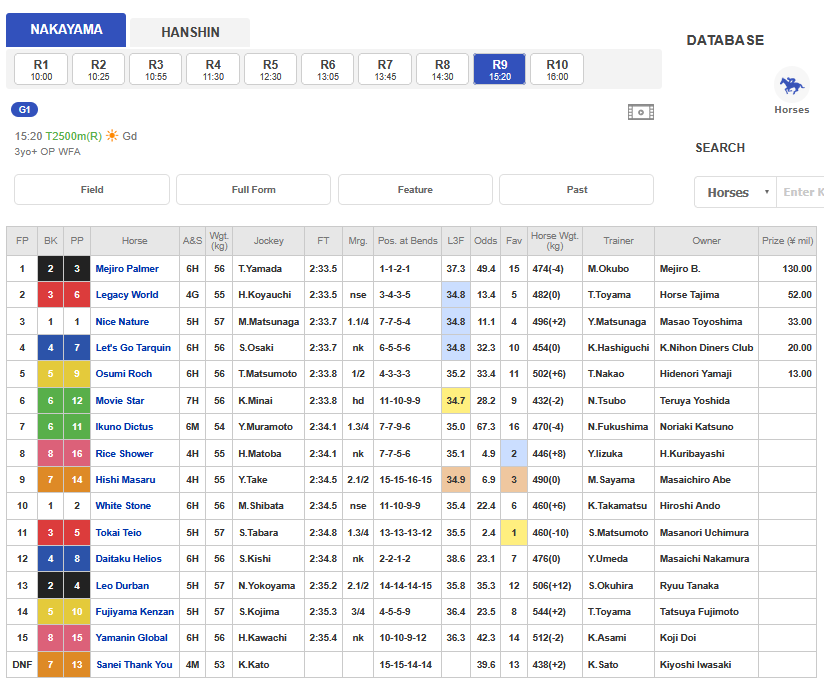Focus the search keyword input field

tap(800, 192)
